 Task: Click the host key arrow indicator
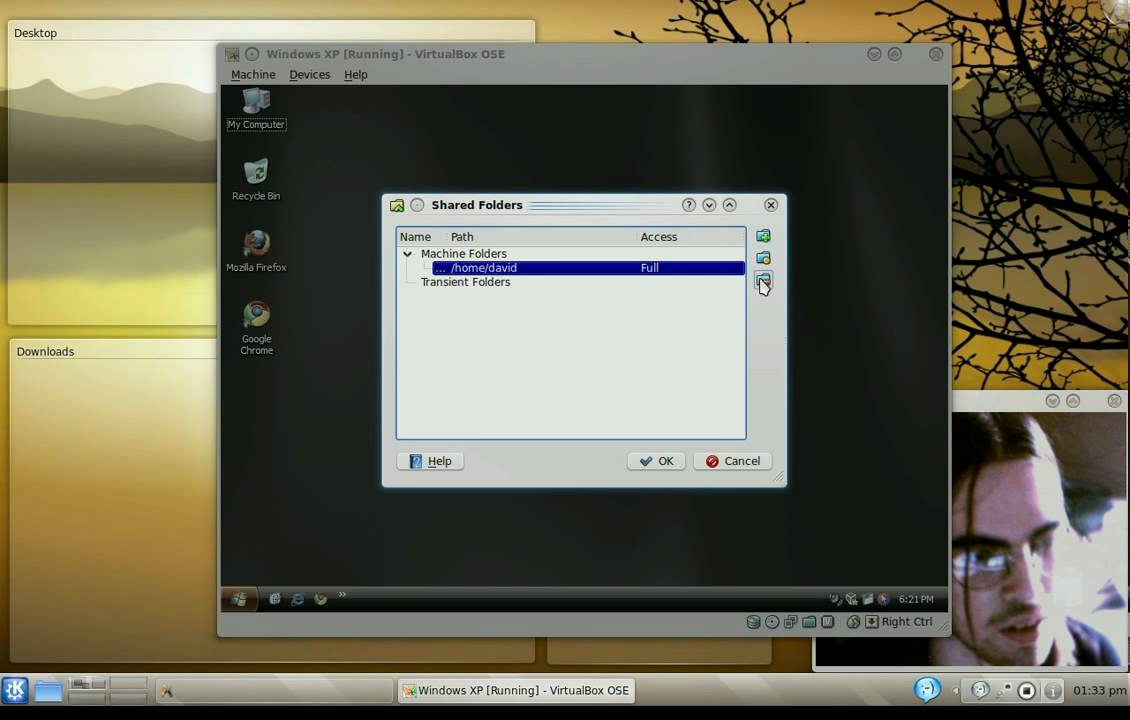point(872,621)
